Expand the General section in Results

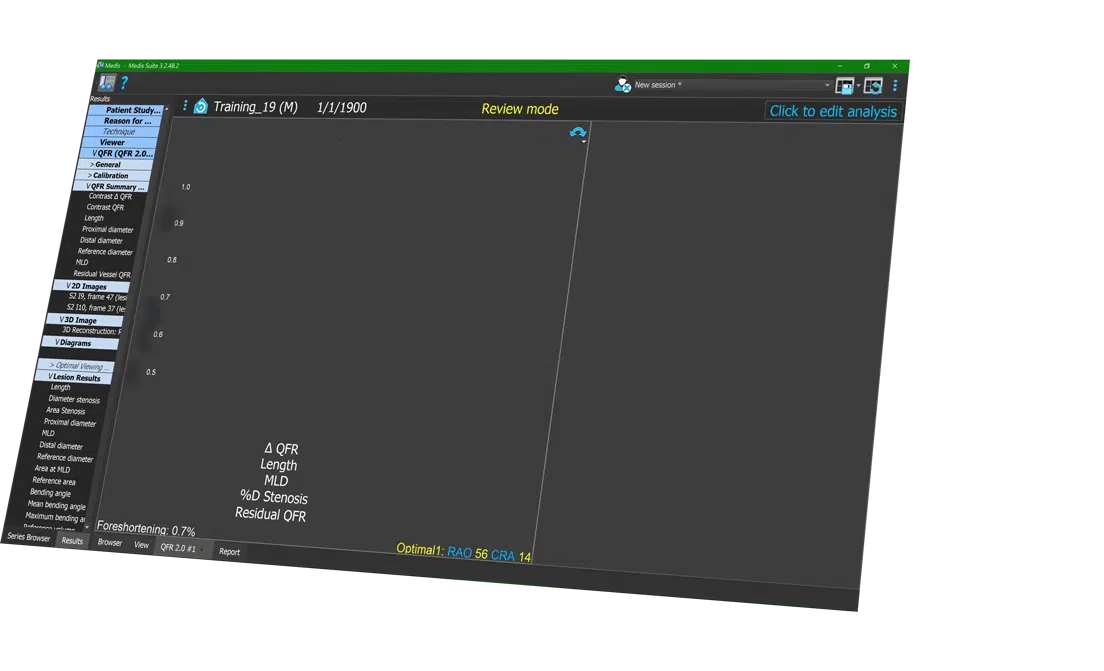coord(92,164)
